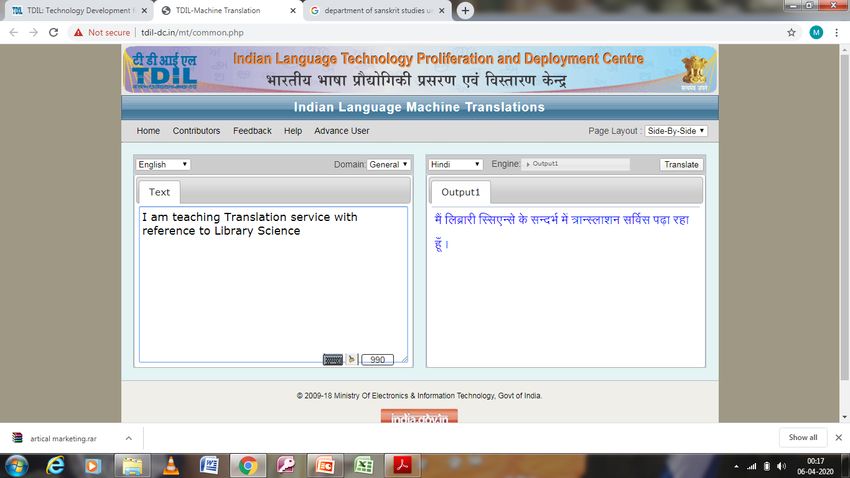Open the Feedback menu item

(252, 131)
